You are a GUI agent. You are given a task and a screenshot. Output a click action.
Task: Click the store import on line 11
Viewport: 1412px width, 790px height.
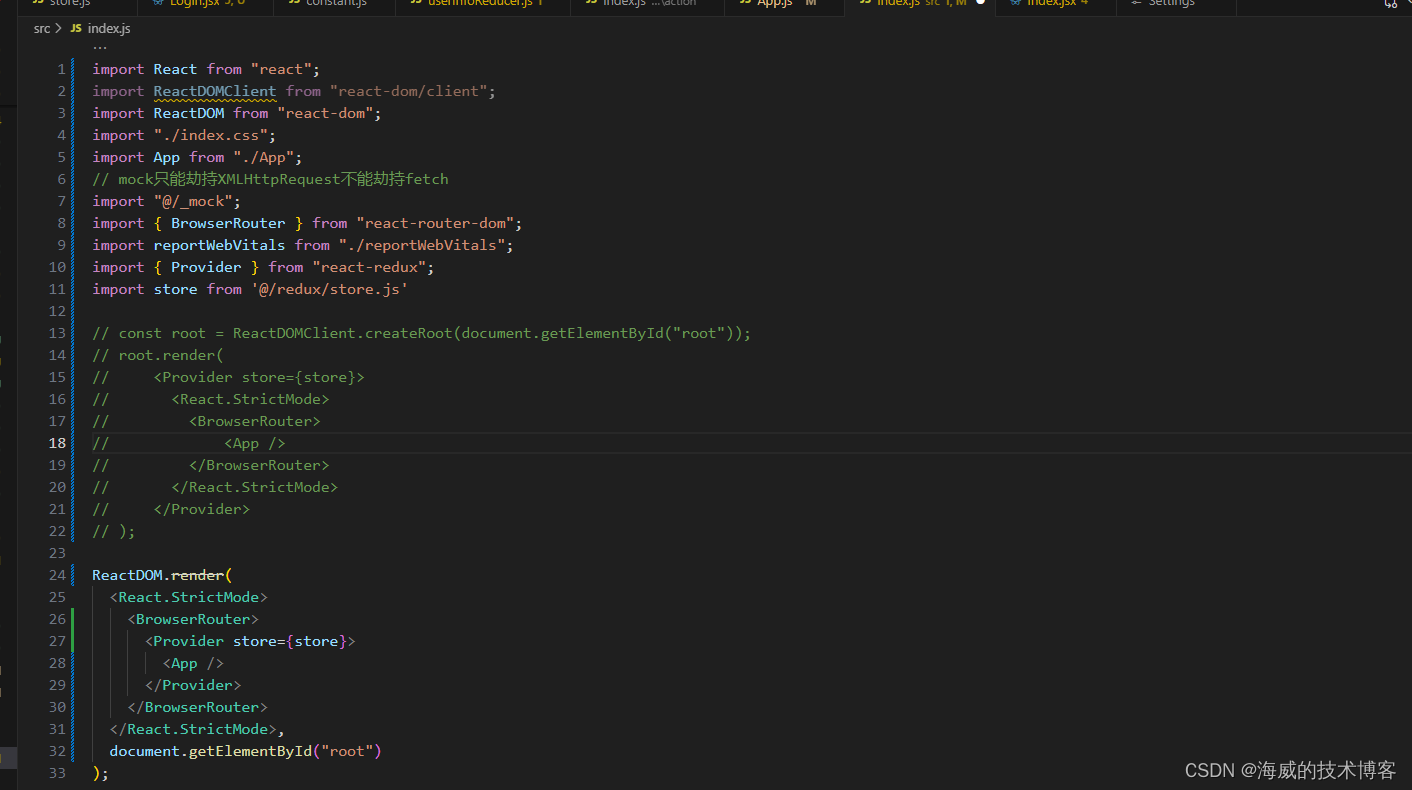pyautogui.click(x=175, y=288)
